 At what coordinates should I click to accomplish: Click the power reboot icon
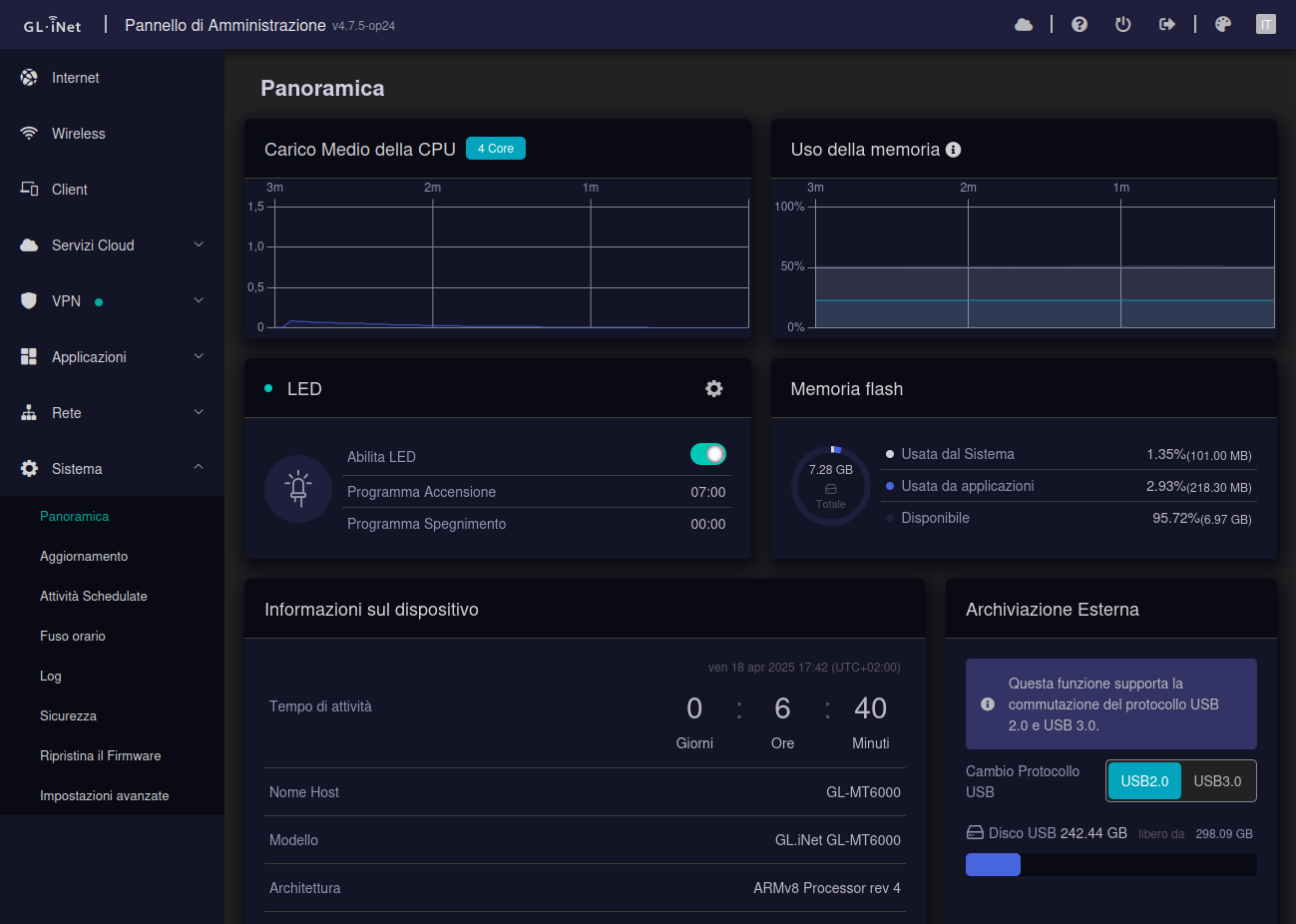tap(1123, 25)
